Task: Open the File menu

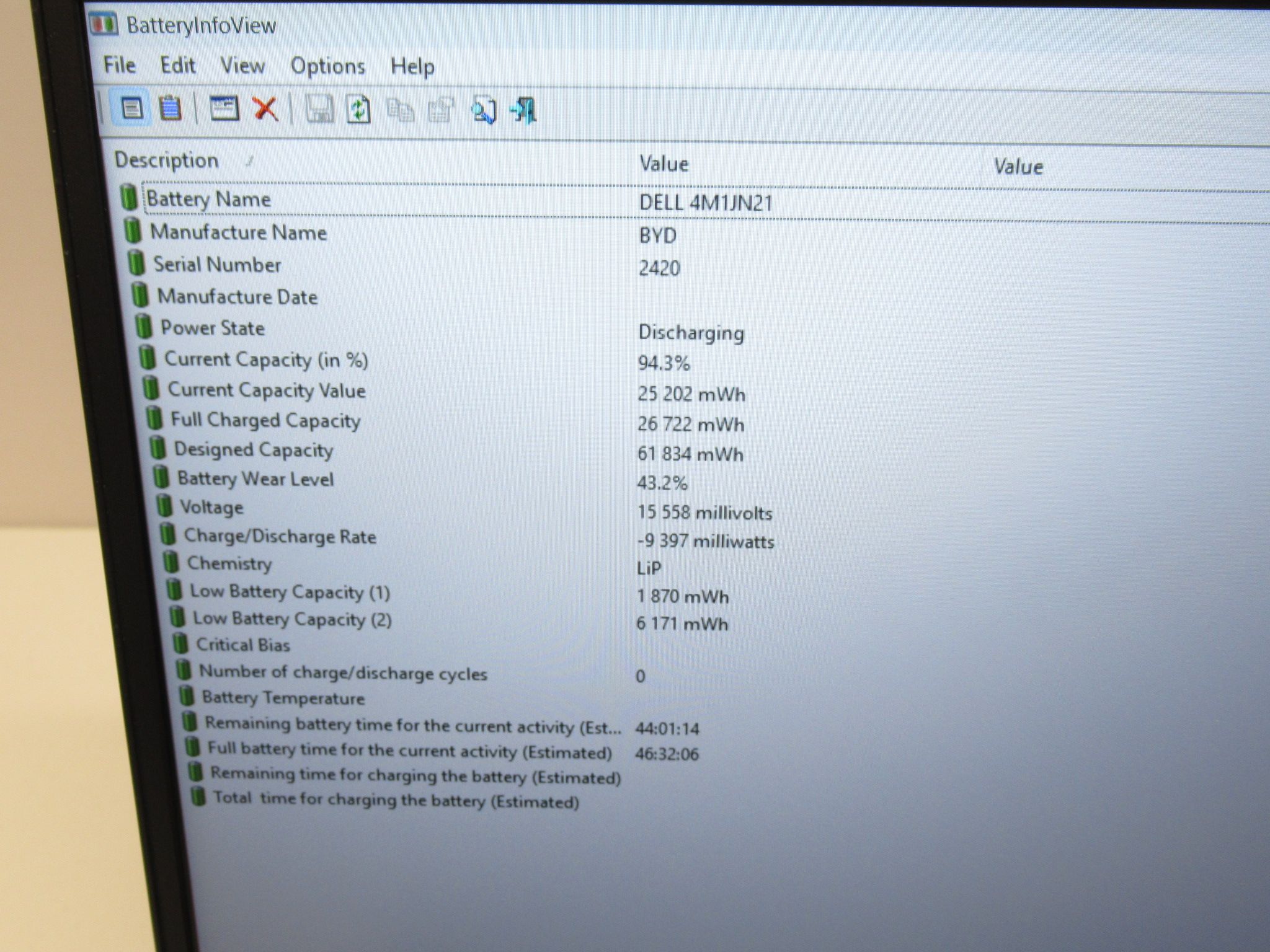Action: pyautogui.click(x=119, y=64)
